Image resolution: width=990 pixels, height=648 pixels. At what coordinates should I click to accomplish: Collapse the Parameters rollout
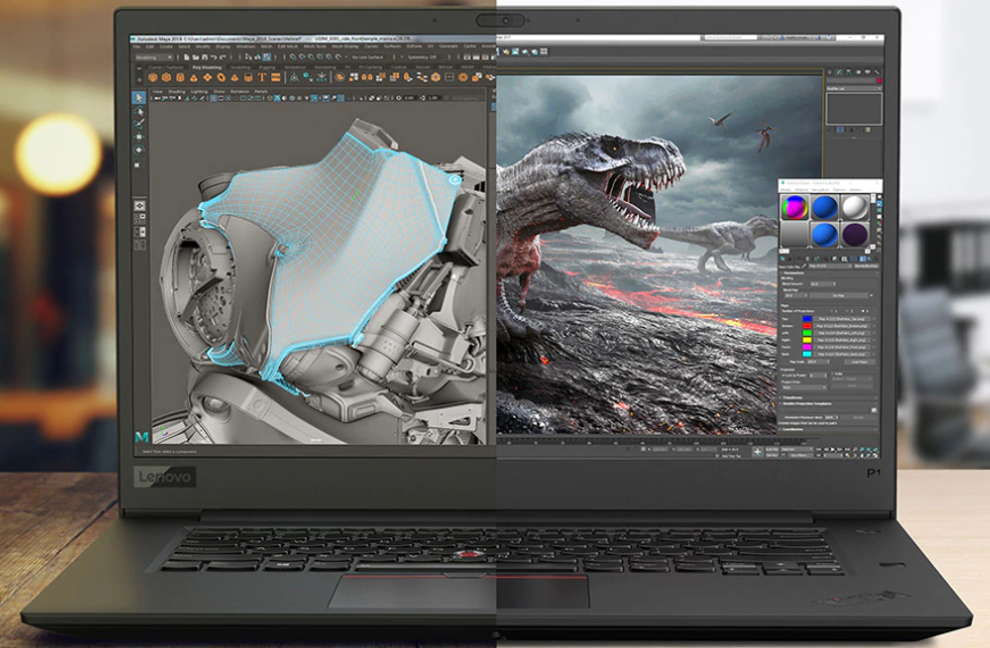(828, 273)
